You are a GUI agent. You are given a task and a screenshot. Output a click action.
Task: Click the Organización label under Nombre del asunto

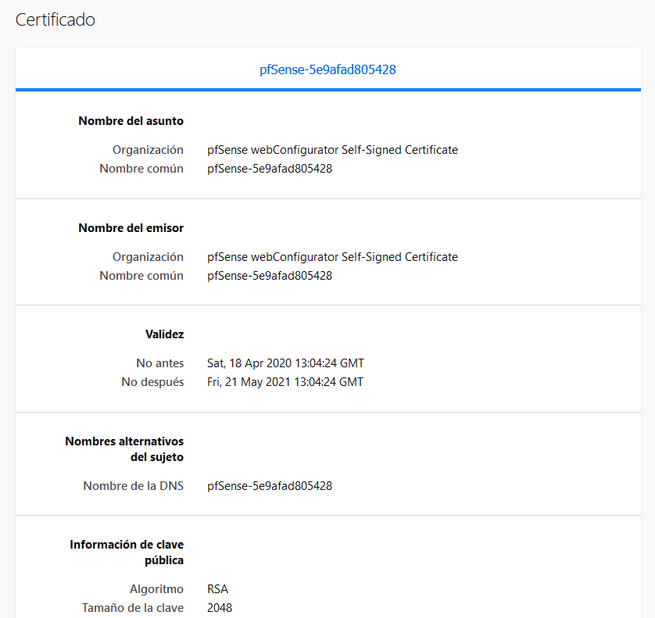(148, 150)
